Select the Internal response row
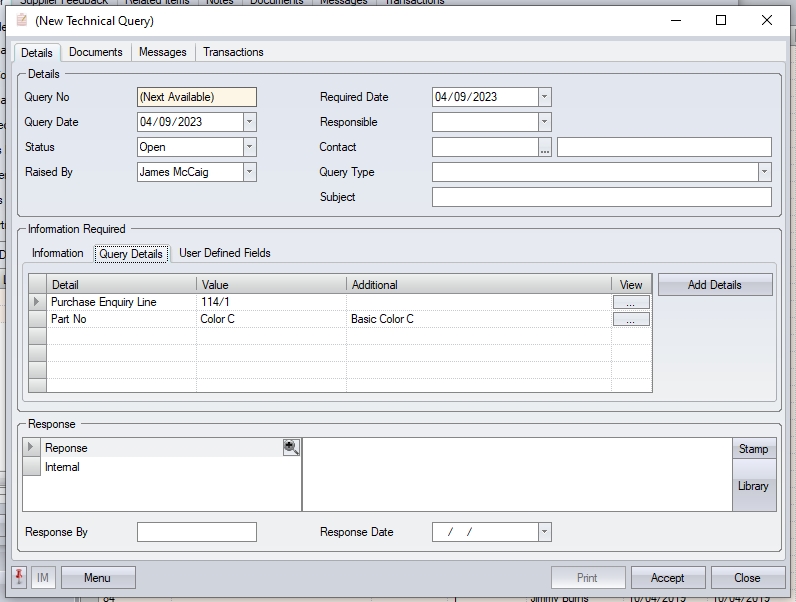Screen dimensions: 796x602 [x=62, y=467]
